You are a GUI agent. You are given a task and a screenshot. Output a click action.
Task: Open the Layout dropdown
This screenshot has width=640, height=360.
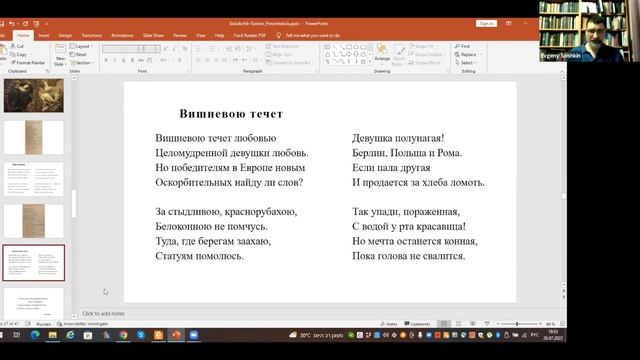point(81,46)
